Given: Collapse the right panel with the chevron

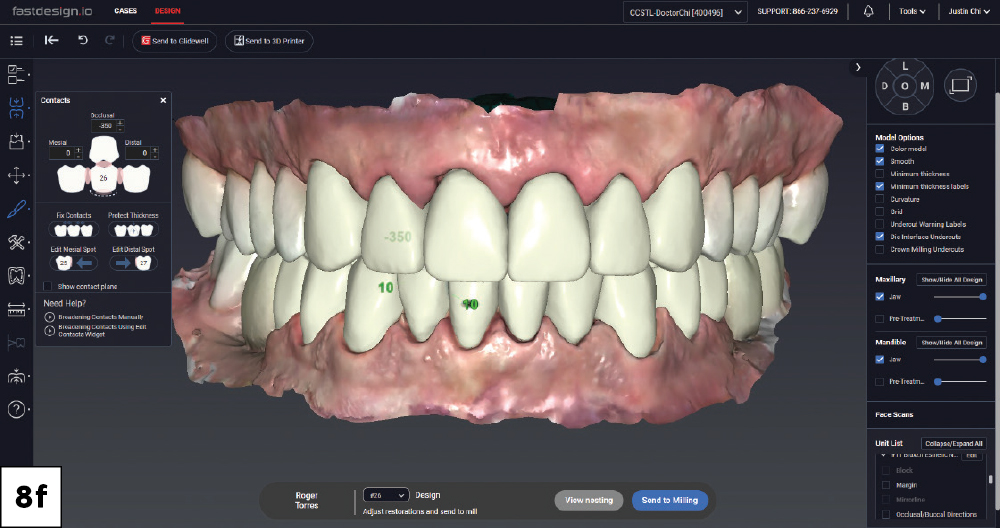Looking at the screenshot, I should pyautogui.click(x=858, y=67).
